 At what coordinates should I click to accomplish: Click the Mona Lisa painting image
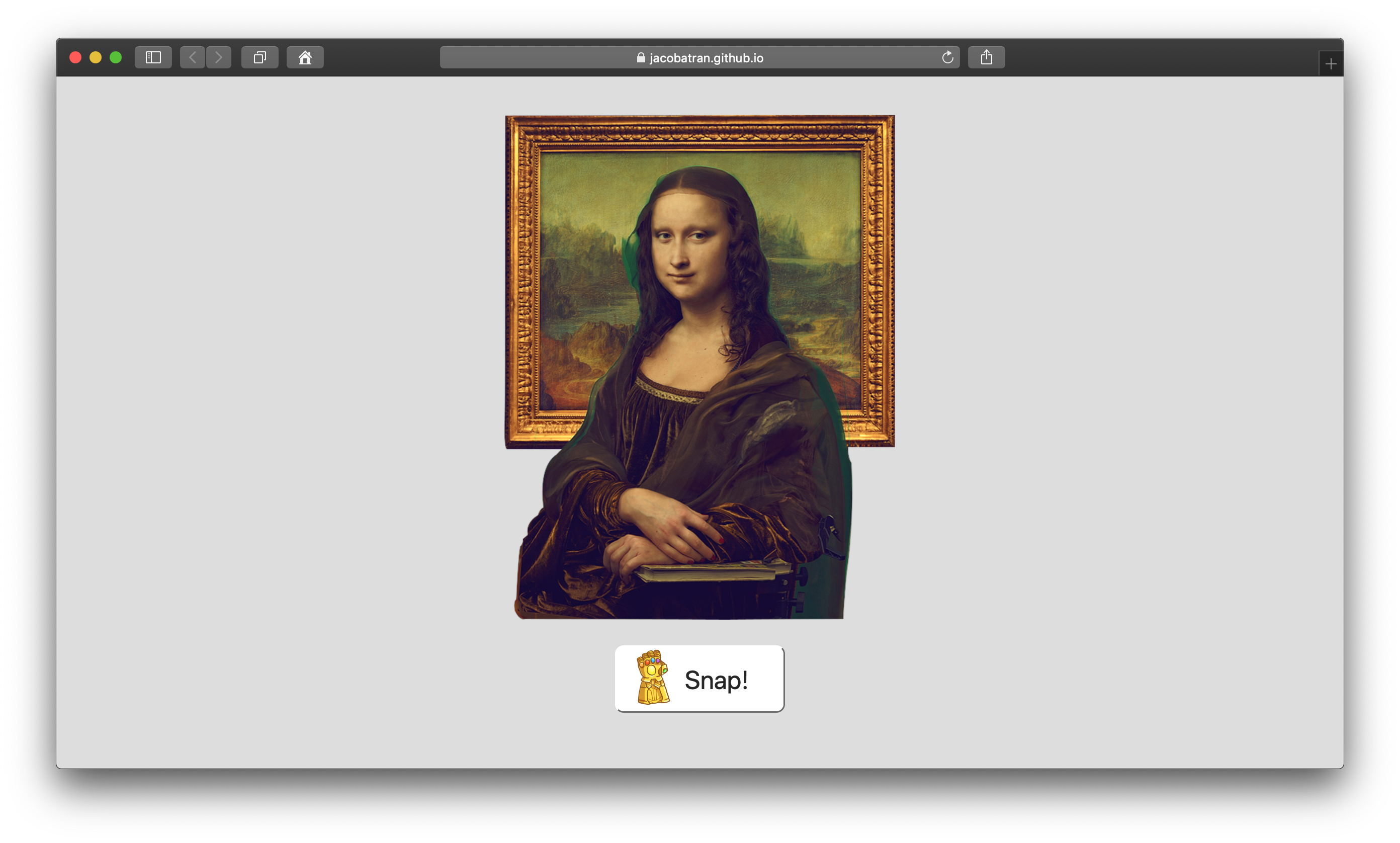point(699,367)
